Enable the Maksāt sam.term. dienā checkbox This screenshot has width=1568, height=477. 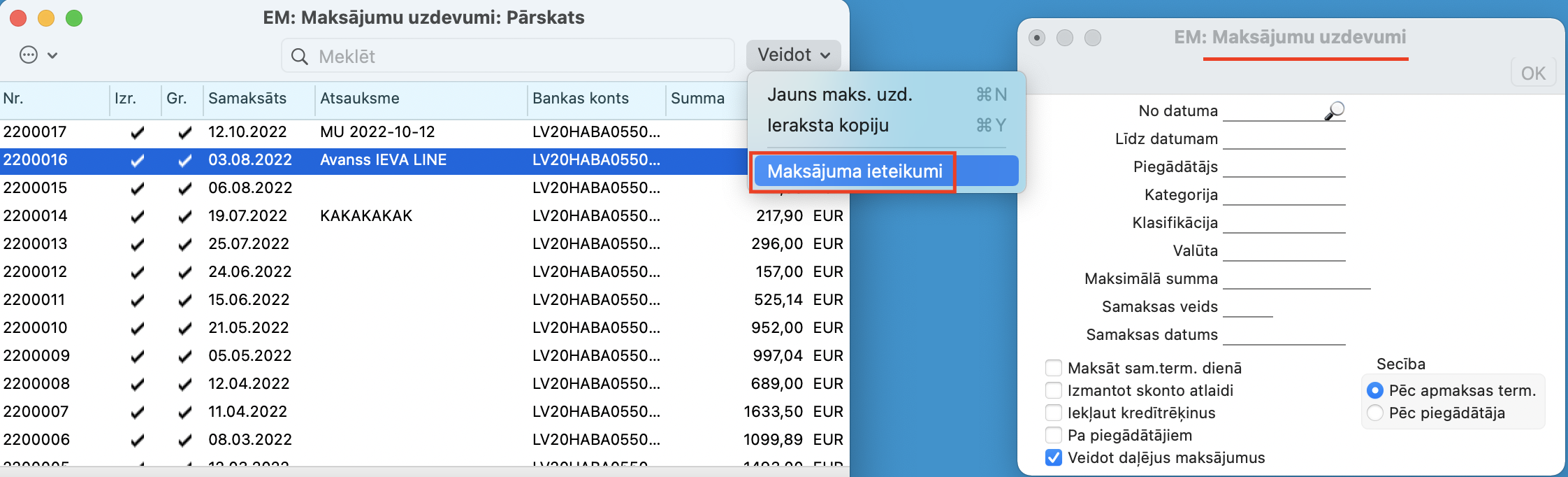[1054, 368]
